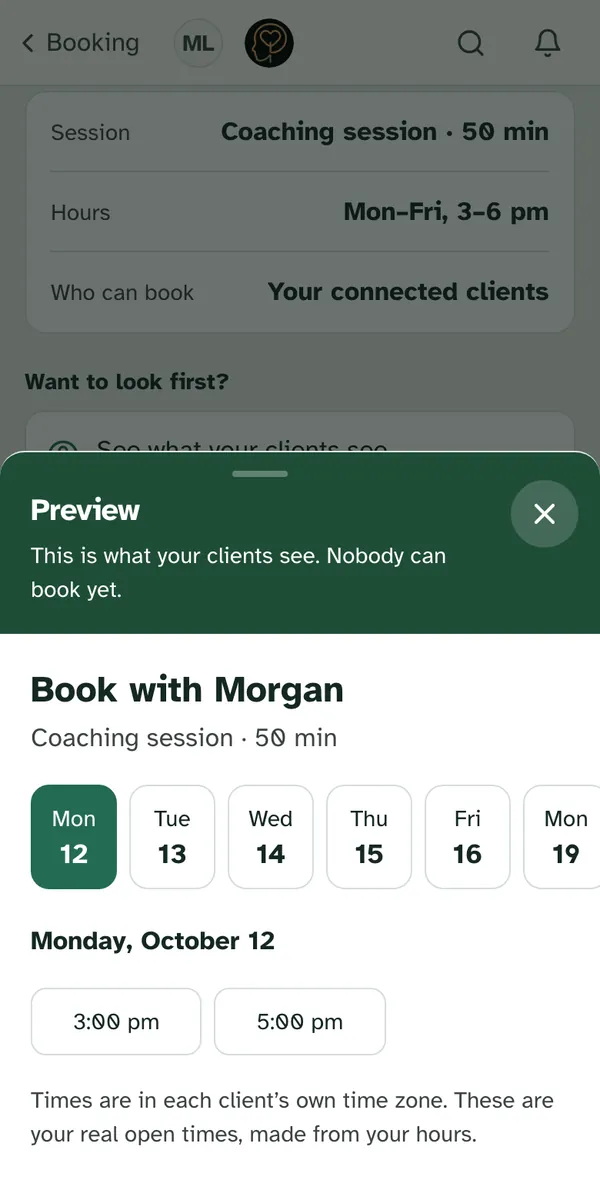This screenshot has height=1200, width=600.
Task: Tap the back chevron next to Booking
Action: click(x=28, y=43)
